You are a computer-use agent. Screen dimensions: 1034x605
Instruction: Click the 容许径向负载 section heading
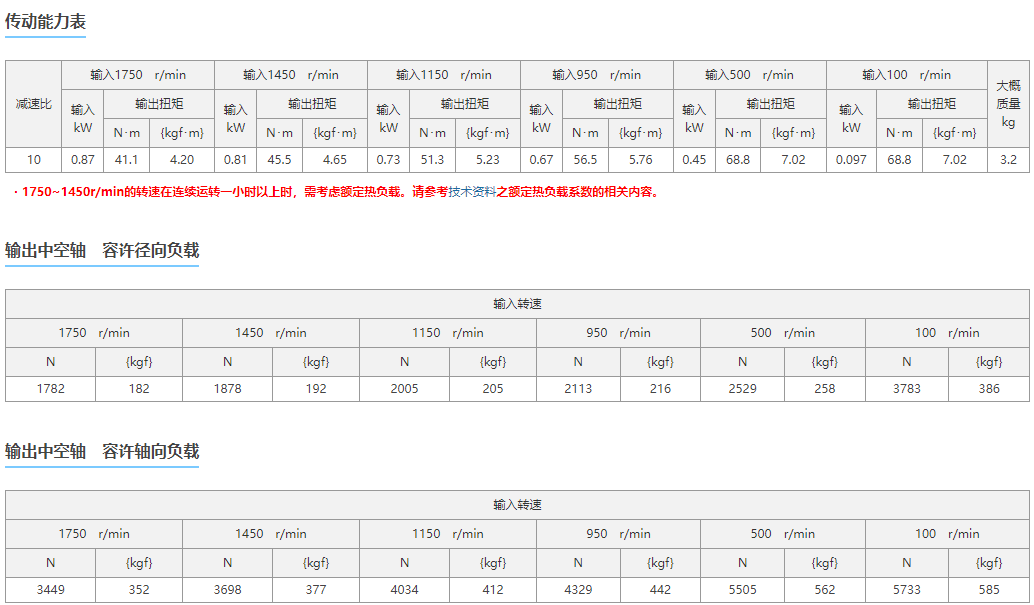[x=150, y=250]
